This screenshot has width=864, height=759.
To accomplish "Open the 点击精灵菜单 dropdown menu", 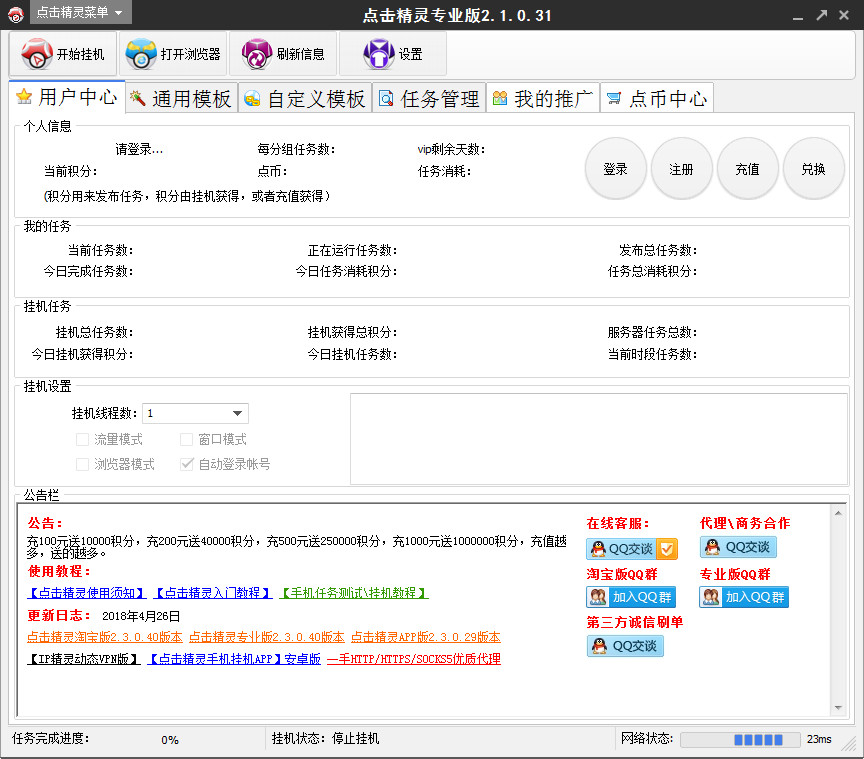I will [79, 13].
